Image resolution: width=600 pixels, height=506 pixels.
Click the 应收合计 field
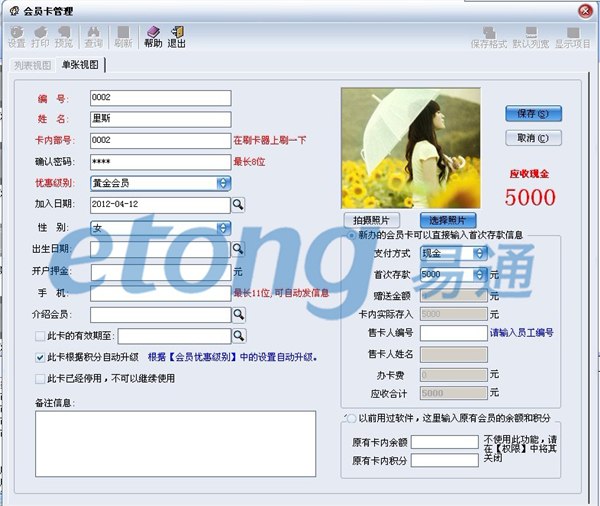454,393
